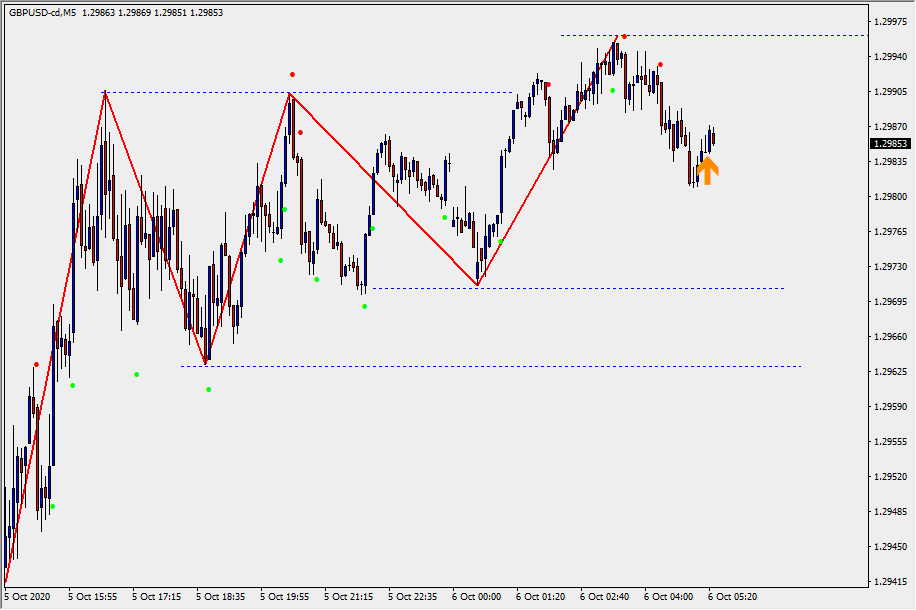Viewport: 916px width, 610px height.
Task: Click the 5 Oct 18:35 time label
Action: (x=220, y=596)
